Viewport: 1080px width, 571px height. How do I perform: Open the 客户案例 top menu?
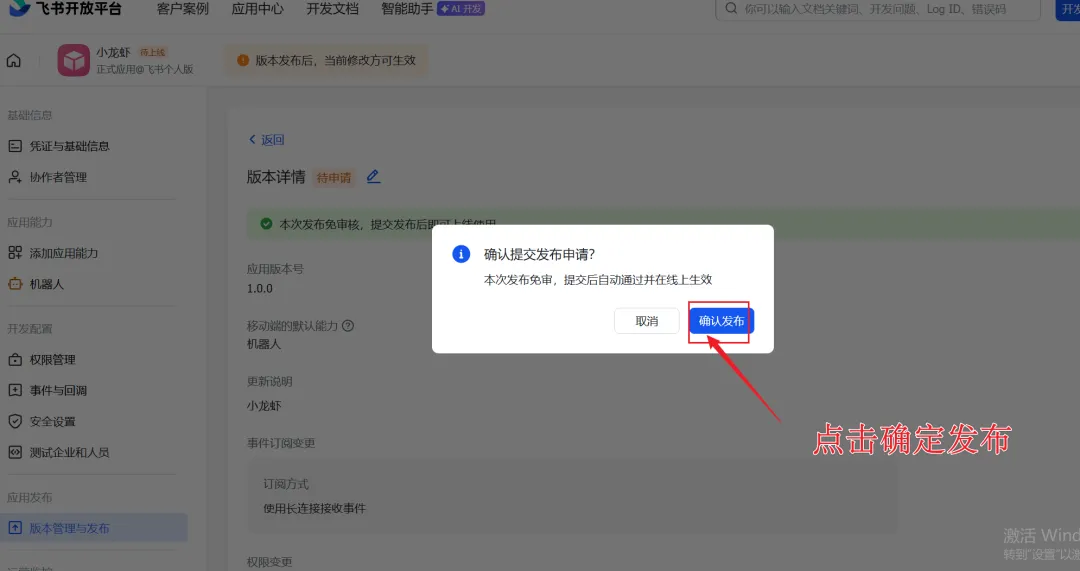(183, 9)
